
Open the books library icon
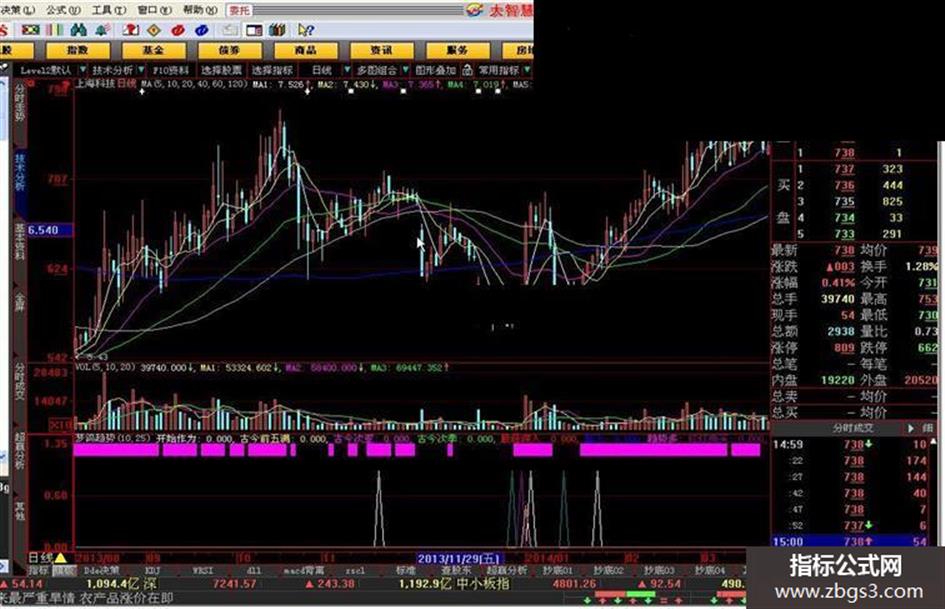point(277,30)
